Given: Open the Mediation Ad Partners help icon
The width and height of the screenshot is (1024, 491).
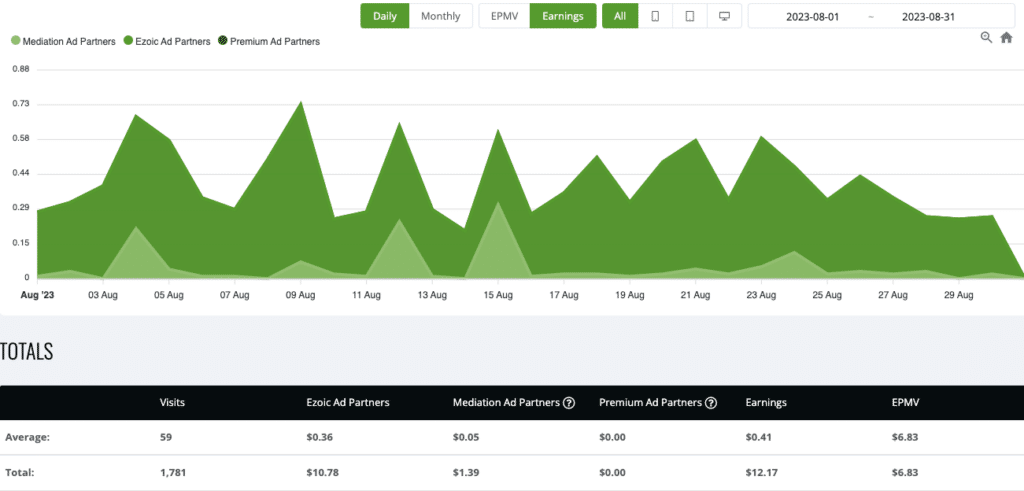Looking at the screenshot, I should coord(569,403).
